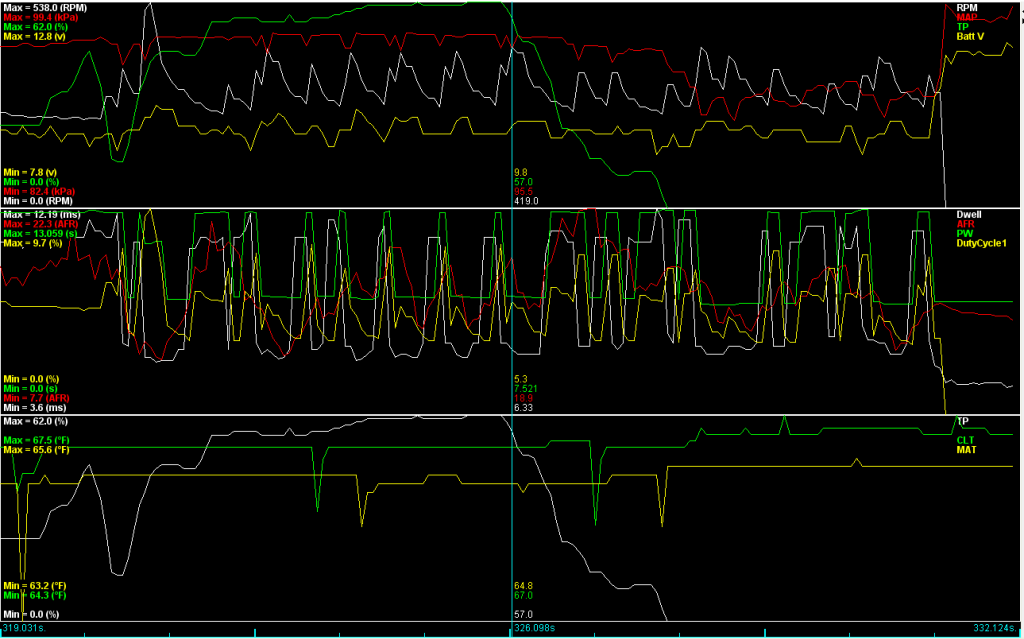This screenshot has width=1024, height=639.
Task: Click the Min = 3.6 (ms) readout
Action: click(x=34, y=408)
